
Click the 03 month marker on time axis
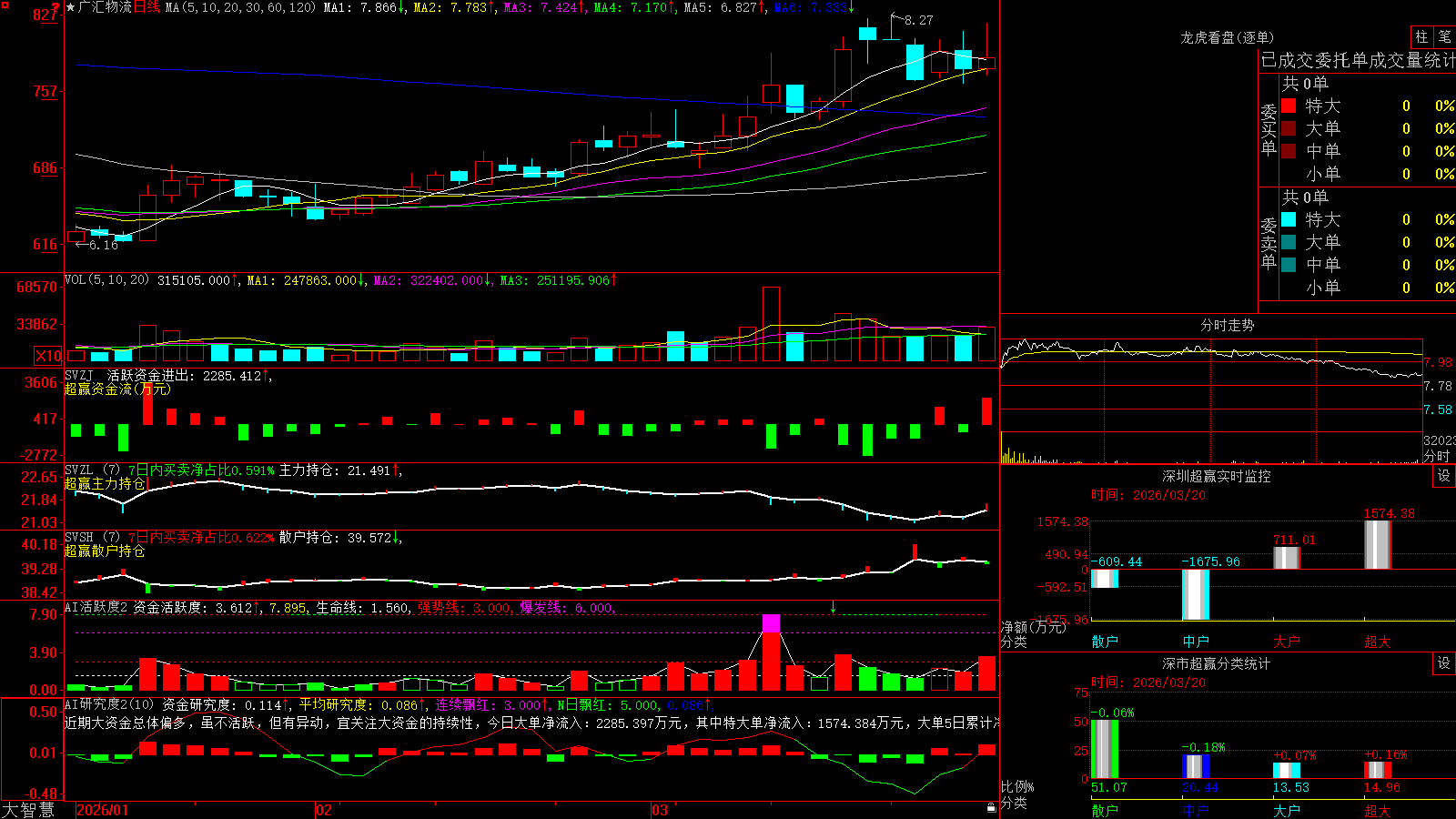point(660,810)
